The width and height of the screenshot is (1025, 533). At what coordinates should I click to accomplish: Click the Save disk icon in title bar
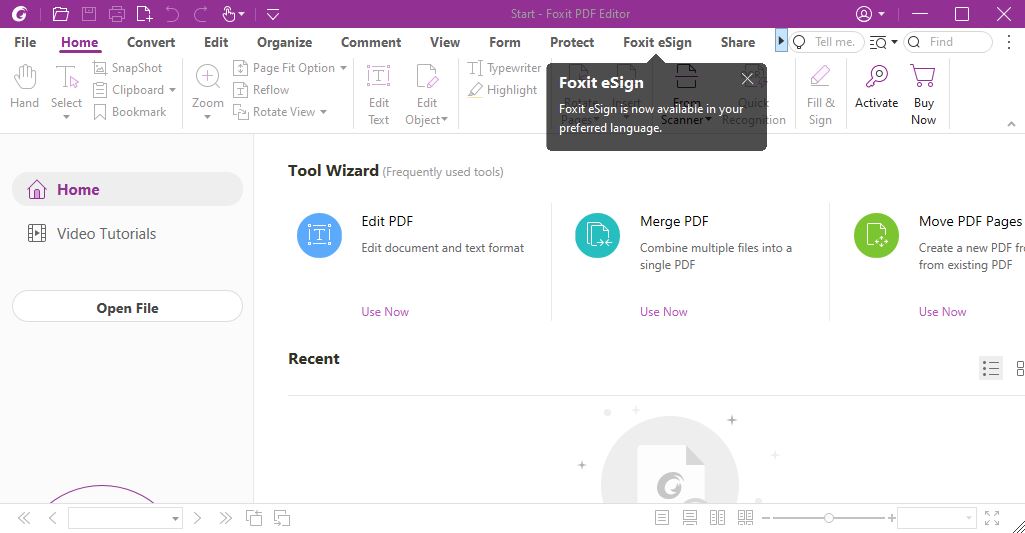pyautogui.click(x=89, y=14)
